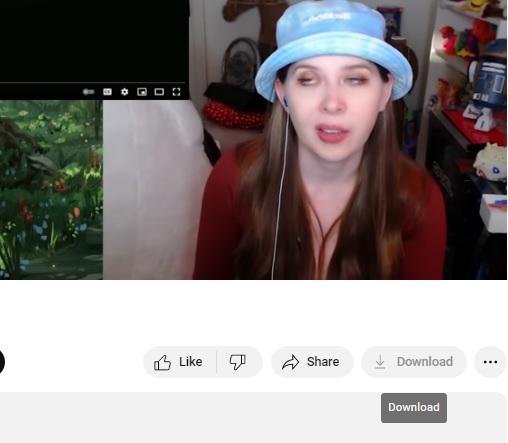Image resolution: width=508 pixels, height=443 pixels.
Task: Open the Share dialog
Action: (312, 362)
